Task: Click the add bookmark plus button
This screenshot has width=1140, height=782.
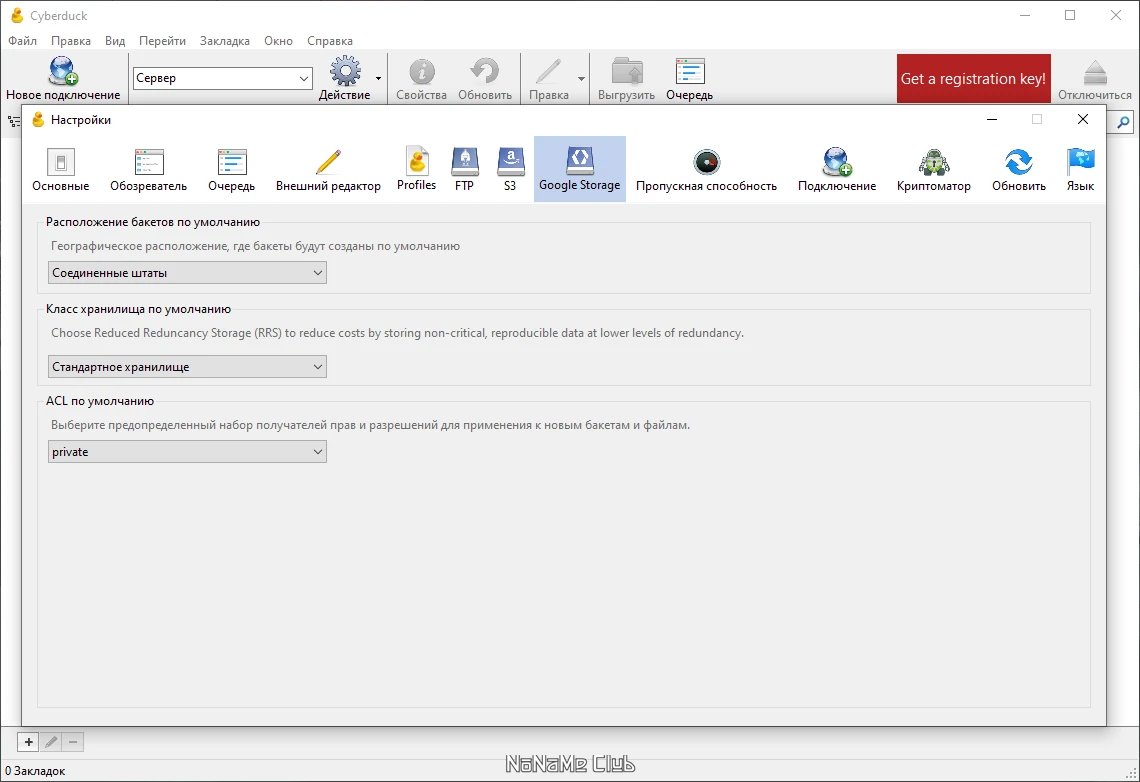Action: [x=28, y=742]
